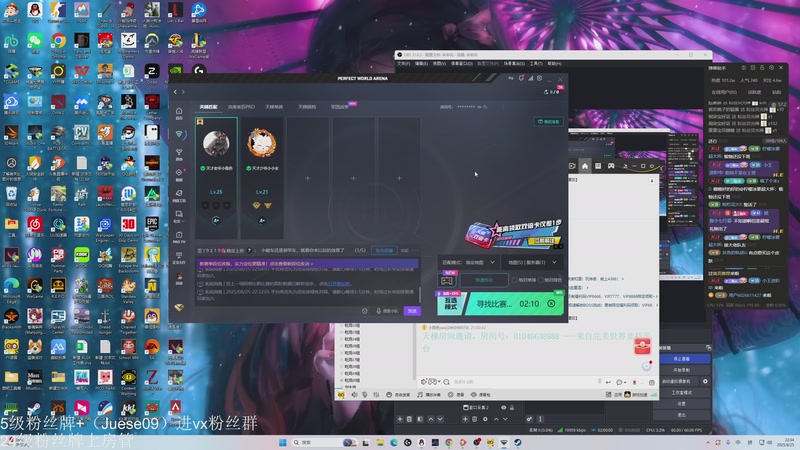Screen dimensions: 800x450
Task: Open Steam from Windows taskbar
Action: click(x=517, y=442)
